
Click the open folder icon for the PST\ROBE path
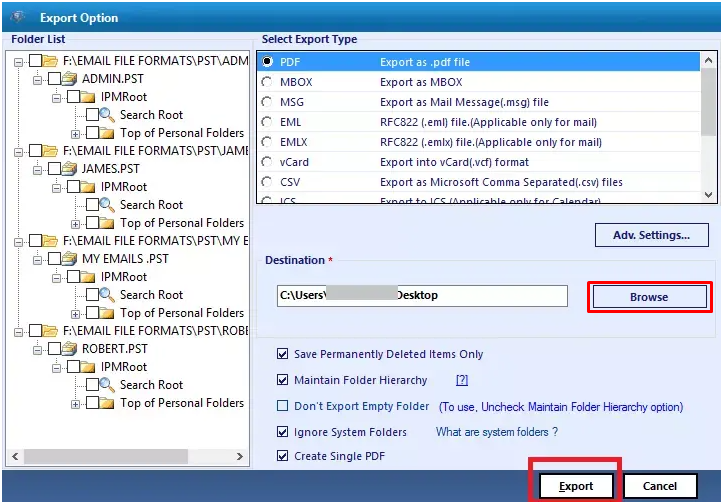(50, 331)
